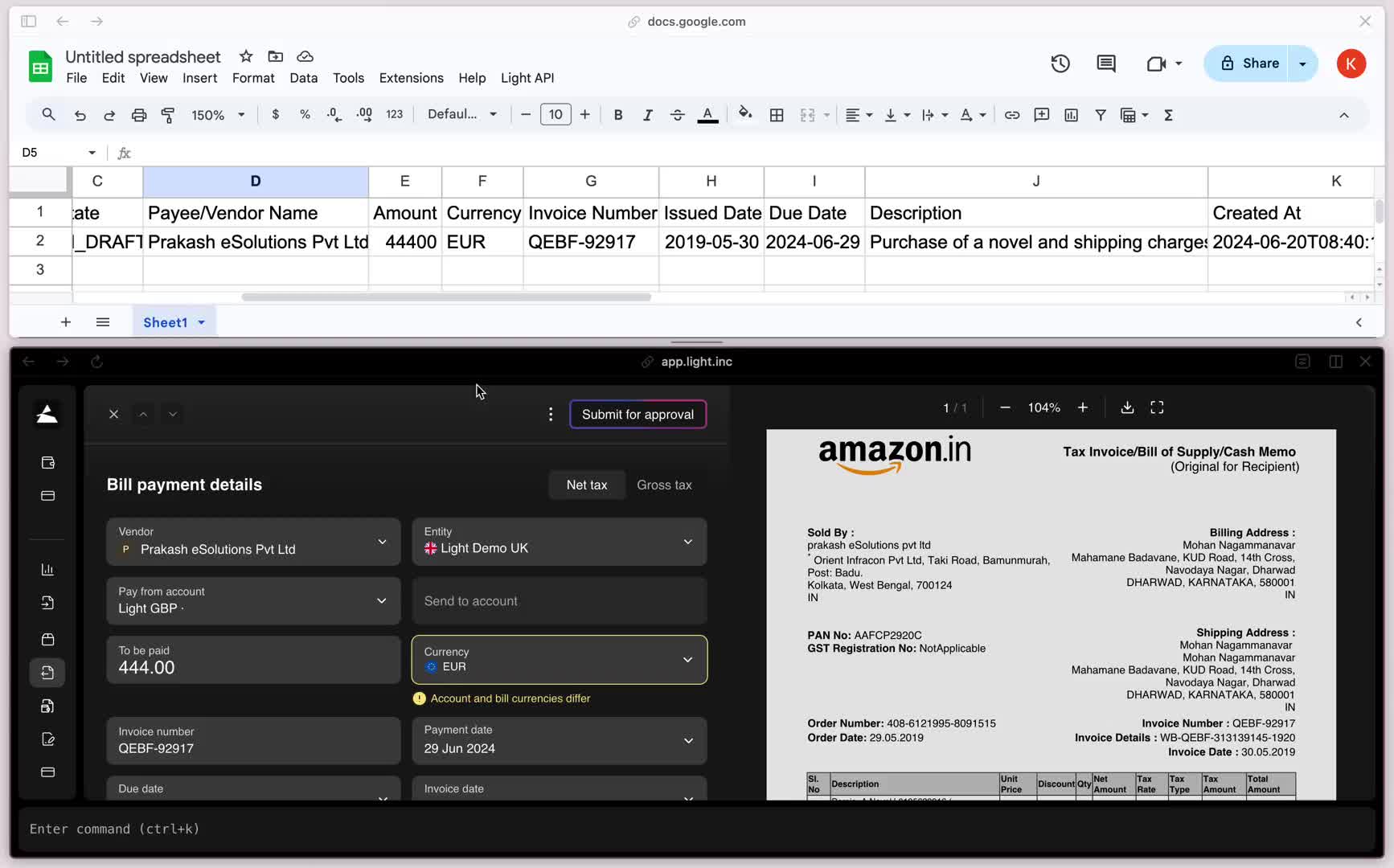Add a new sheet with plus button
Image resolution: width=1394 pixels, height=868 pixels.
66,322
